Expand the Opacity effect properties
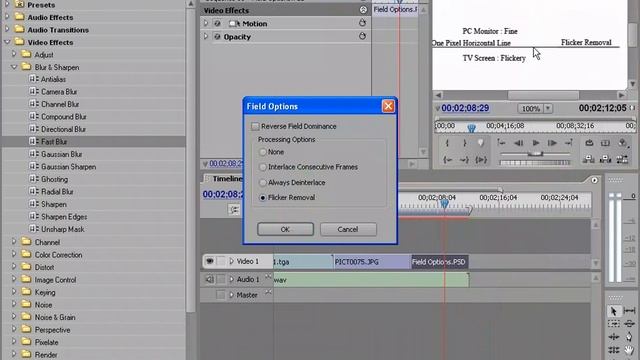 coord(206,37)
